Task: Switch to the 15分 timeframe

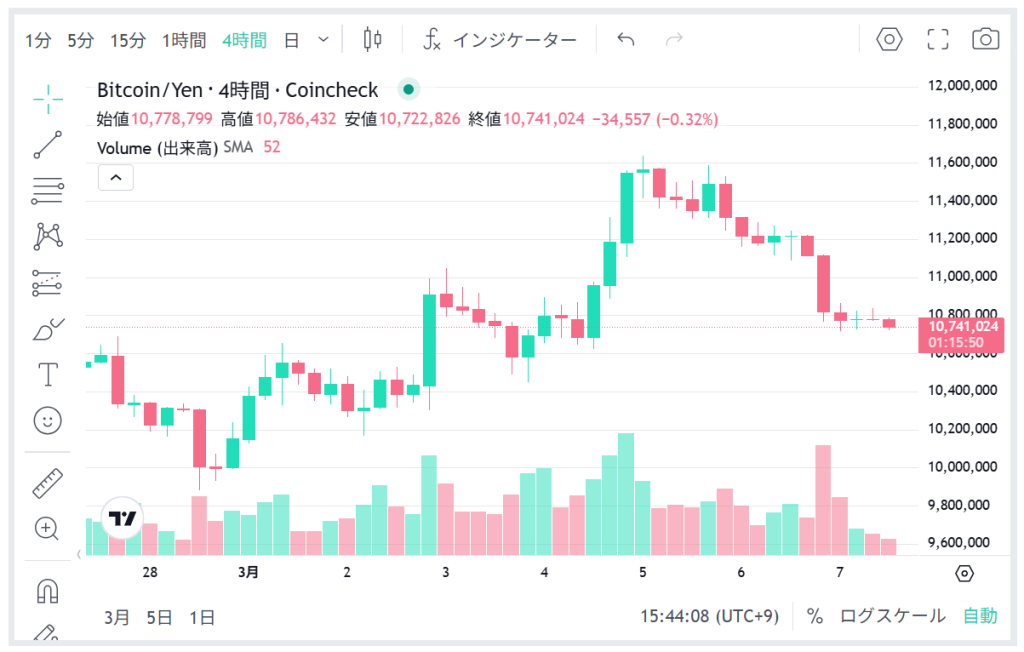Action: 128,40
